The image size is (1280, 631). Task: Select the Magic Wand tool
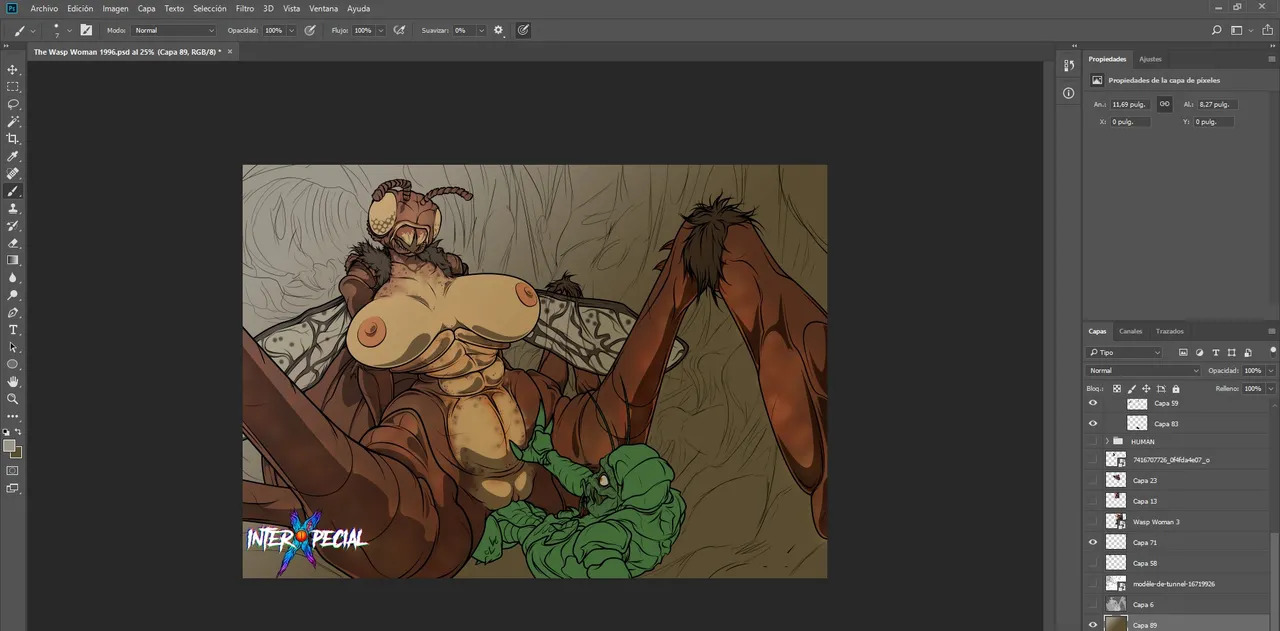pos(13,121)
